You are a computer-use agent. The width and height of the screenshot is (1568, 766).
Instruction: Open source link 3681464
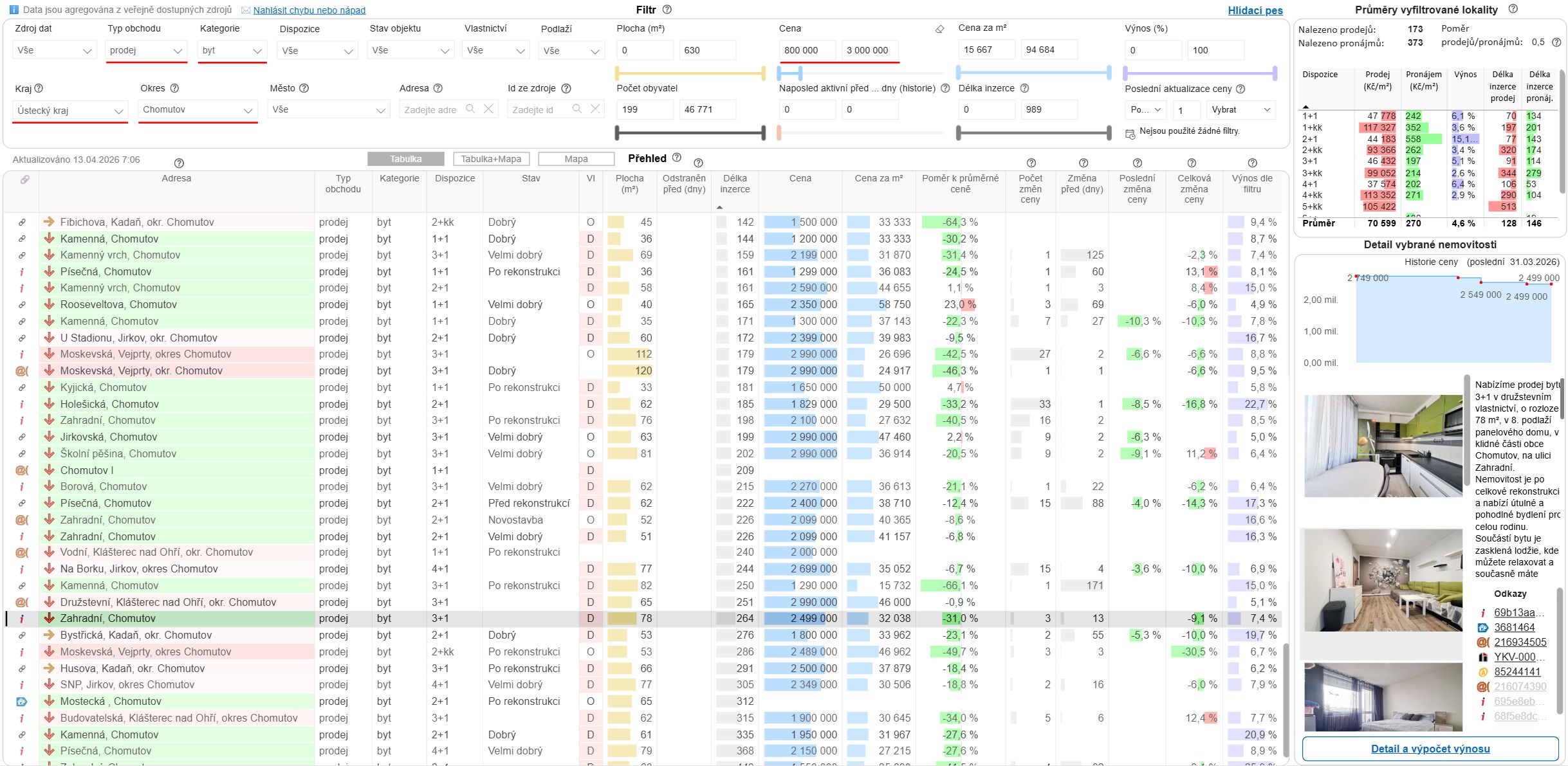[x=1514, y=627]
